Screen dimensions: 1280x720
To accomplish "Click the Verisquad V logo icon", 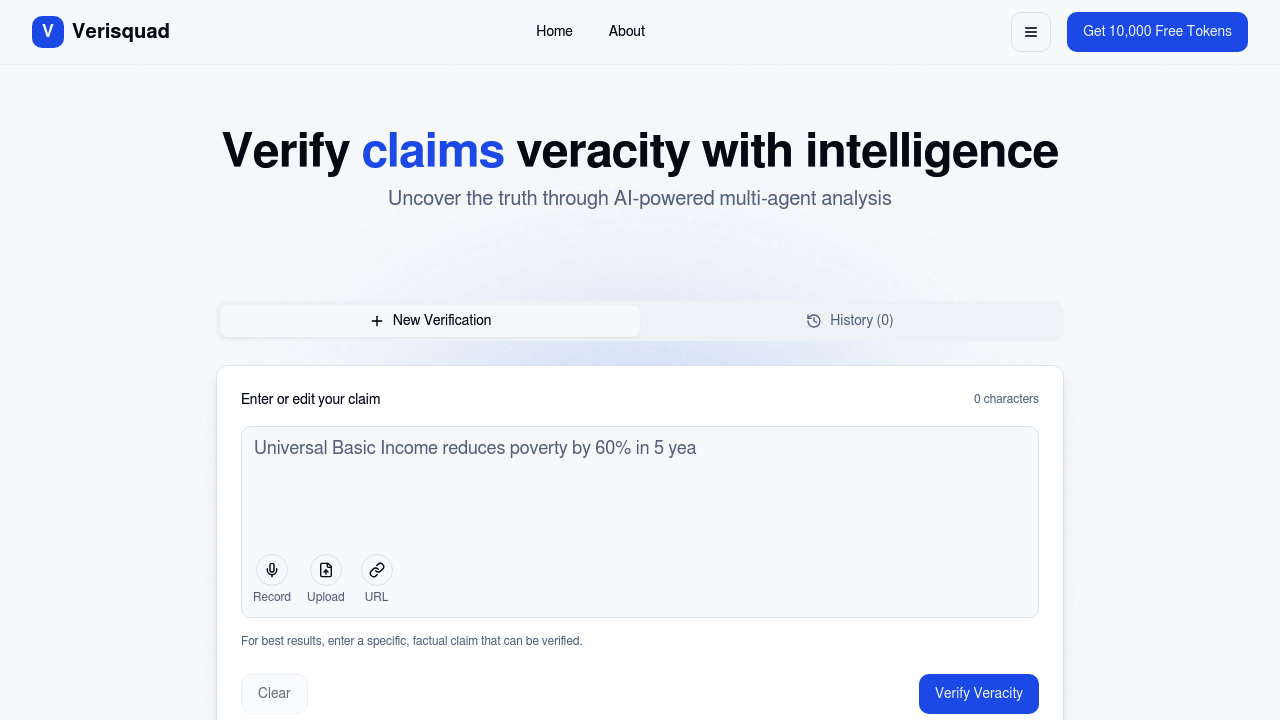I will (47, 31).
